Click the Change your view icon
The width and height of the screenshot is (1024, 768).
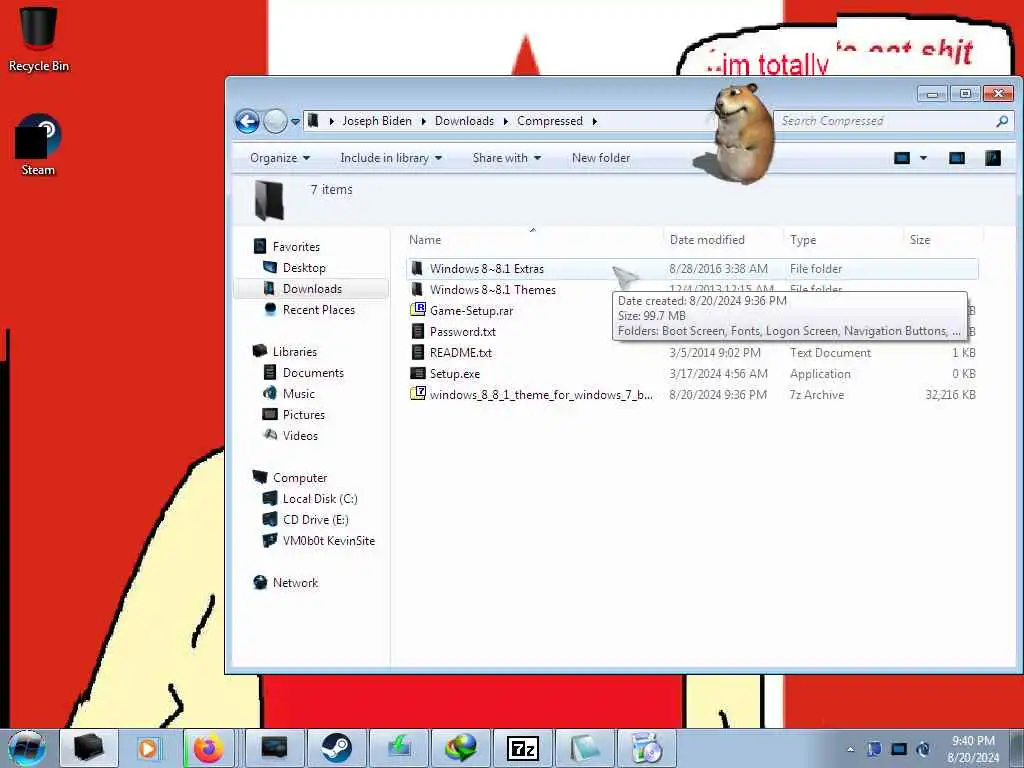[902, 158]
